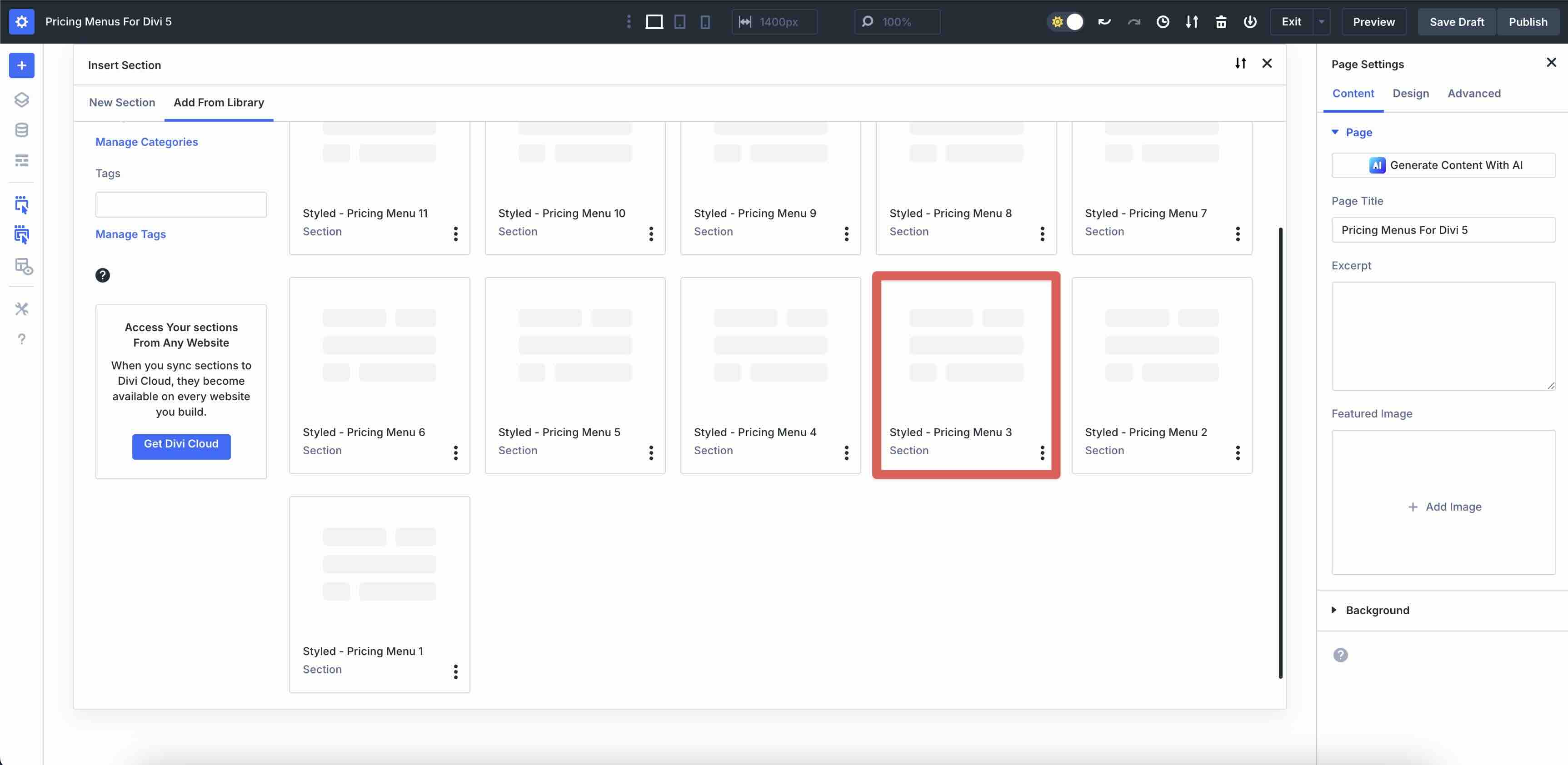Open options menu for Styled - Pricing Menu 3
Screen dimensions: 1568x765
pos(1042,452)
